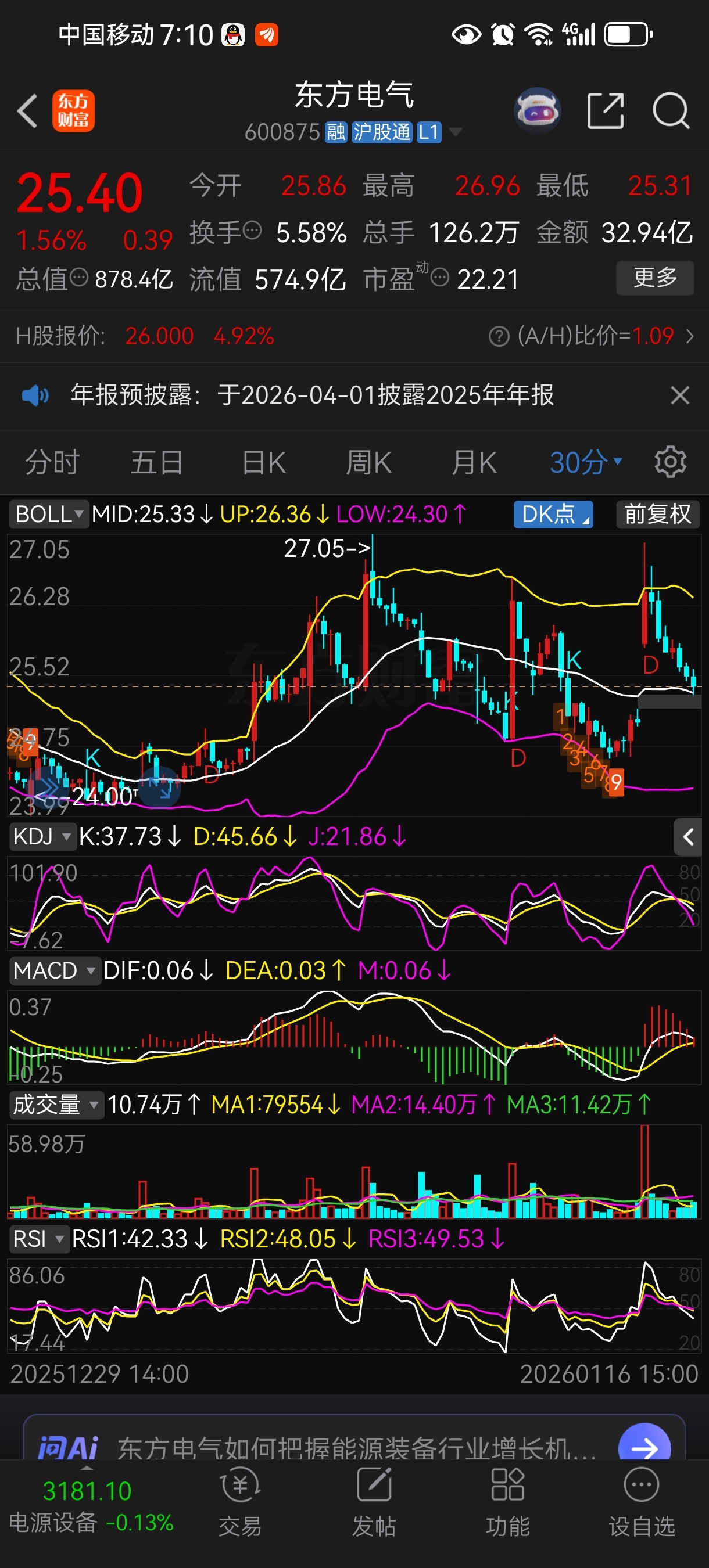
Task: Tap the QQ notification icon in status bar
Action: [233, 35]
